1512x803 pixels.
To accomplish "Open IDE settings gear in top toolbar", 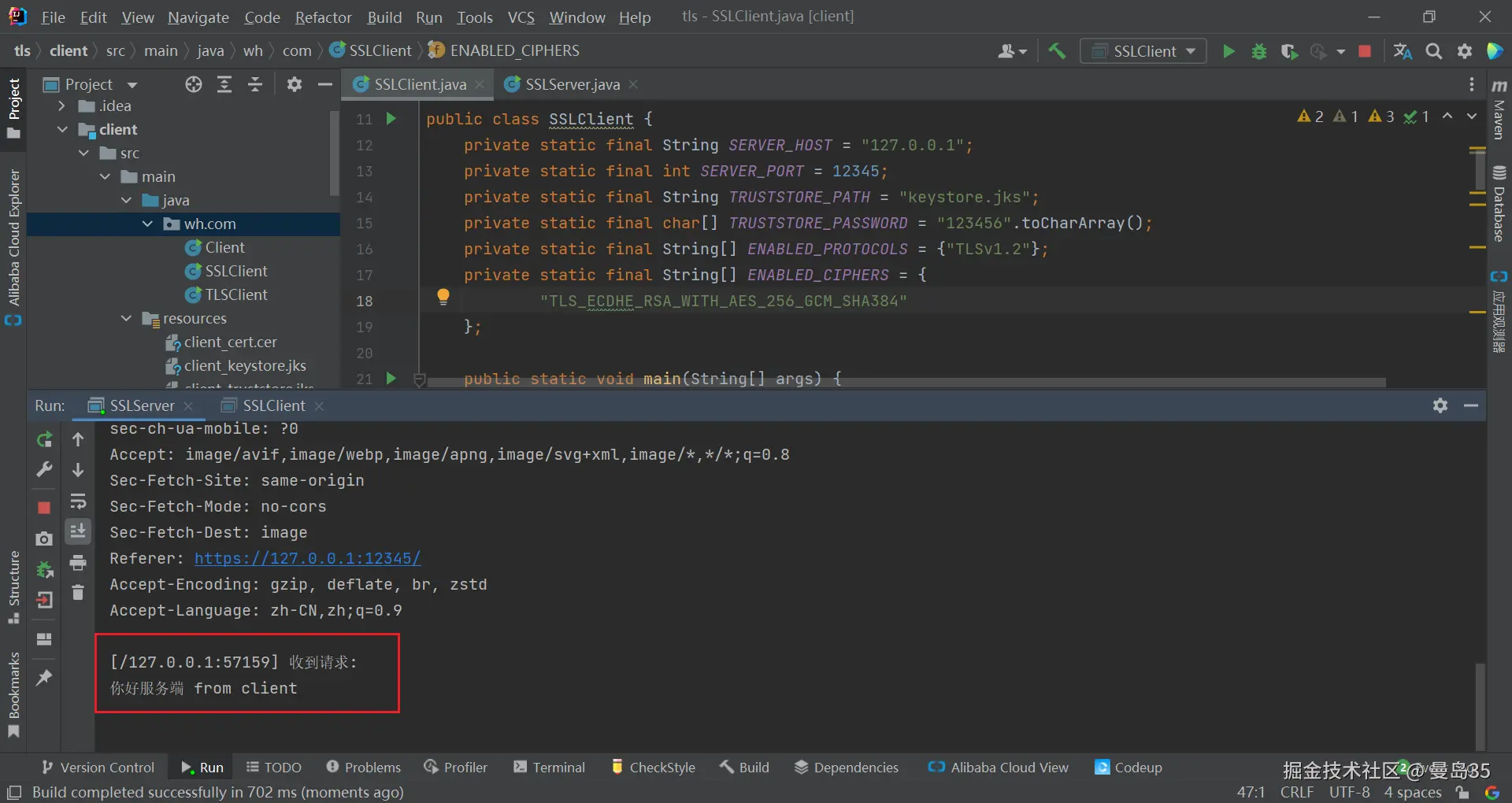I will (x=1465, y=51).
